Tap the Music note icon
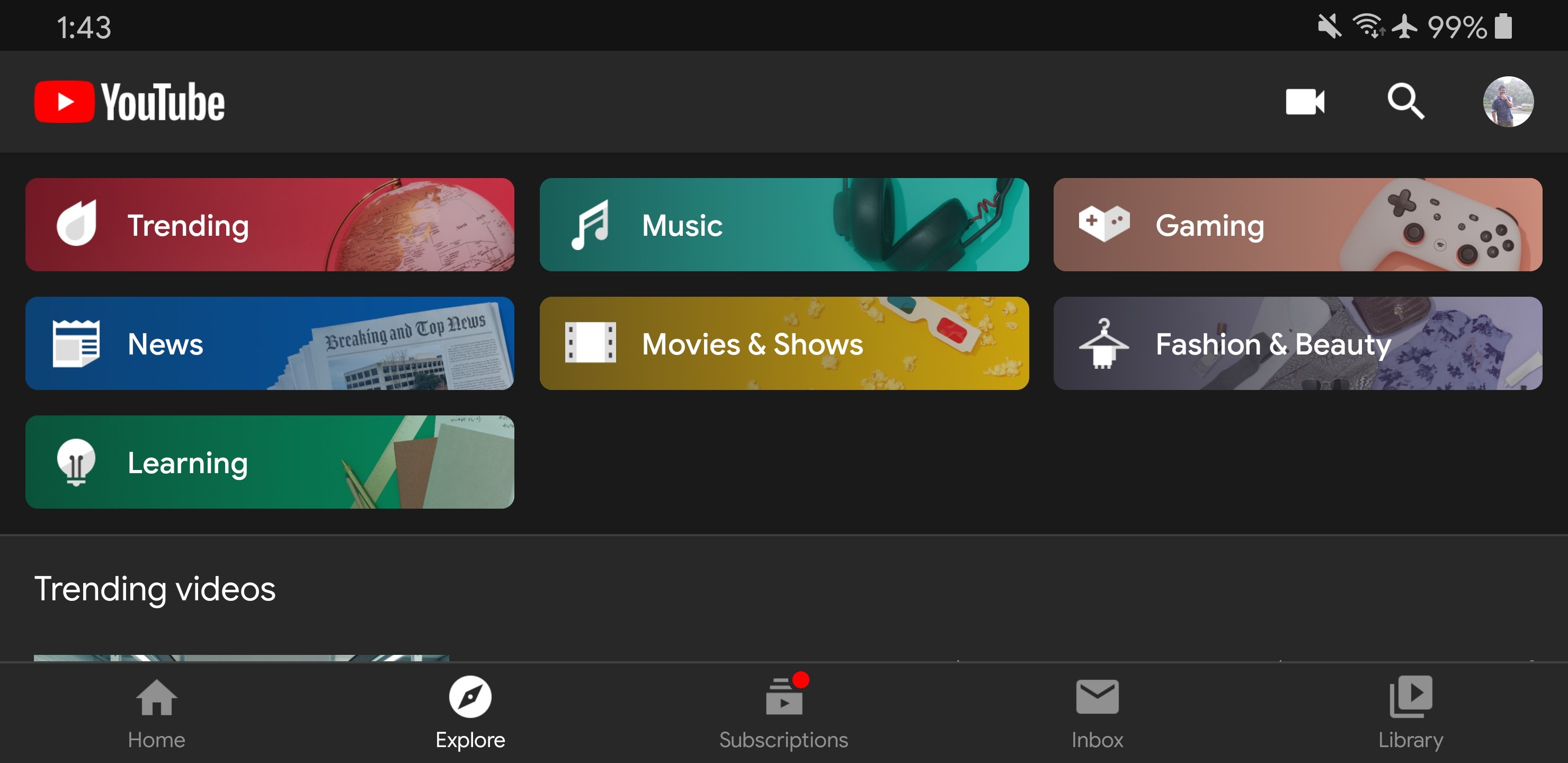Screen dimensions: 1568x763 pyautogui.click(x=589, y=225)
